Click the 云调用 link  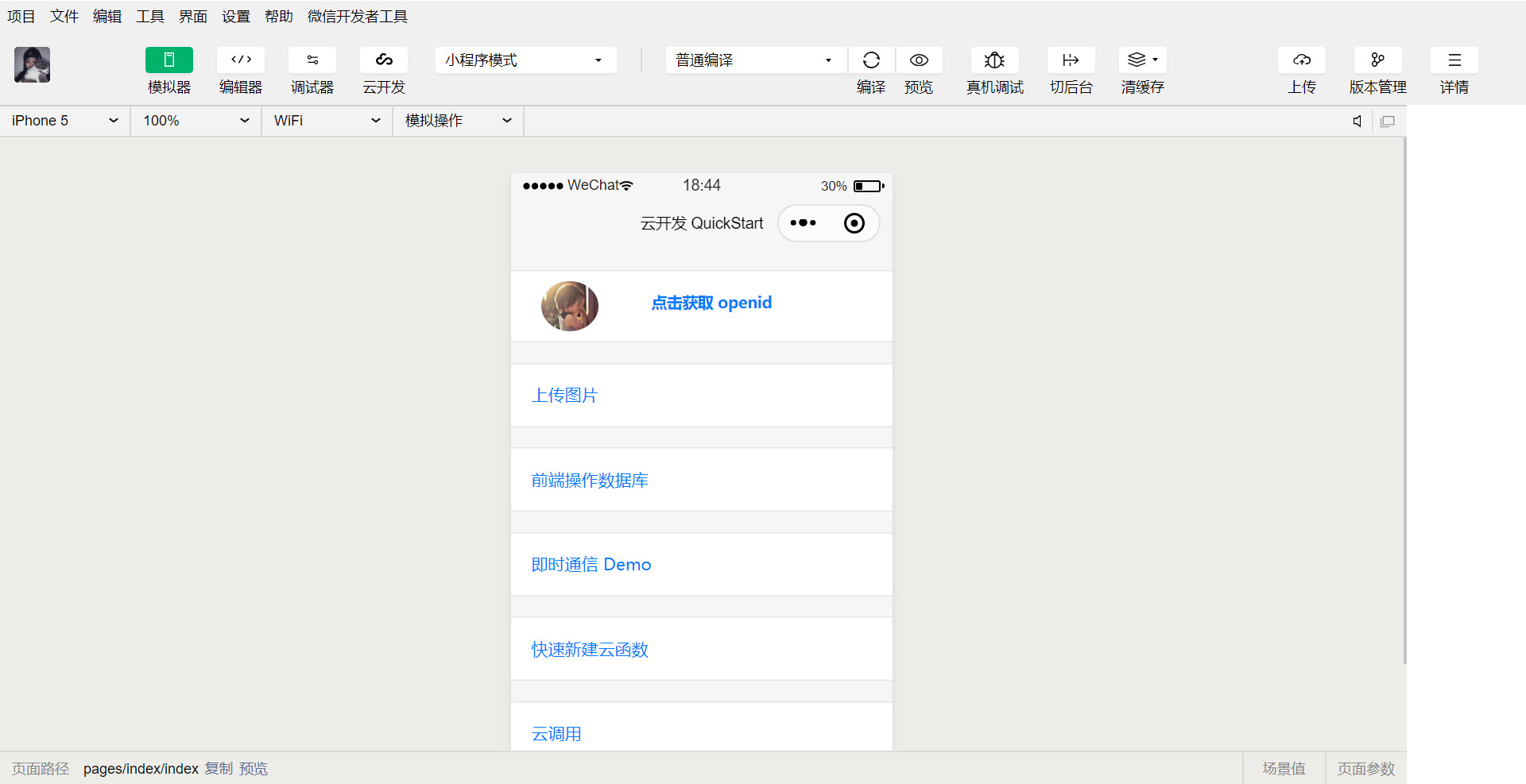pos(556,734)
